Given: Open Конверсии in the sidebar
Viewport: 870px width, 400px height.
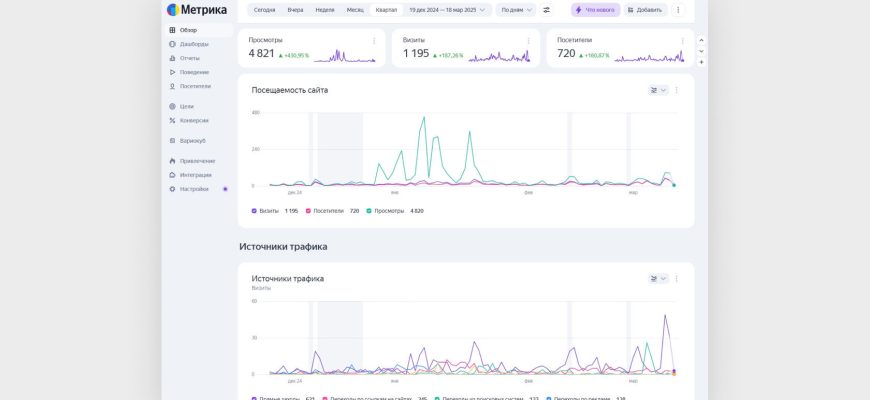Looking at the screenshot, I should point(194,120).
